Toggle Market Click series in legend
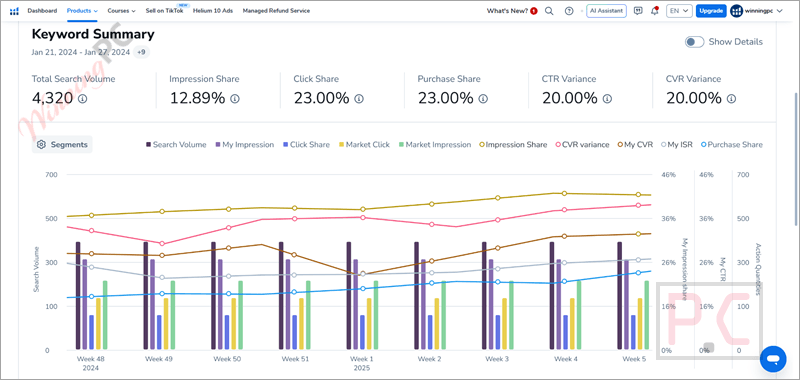 [x=364, y=145]
